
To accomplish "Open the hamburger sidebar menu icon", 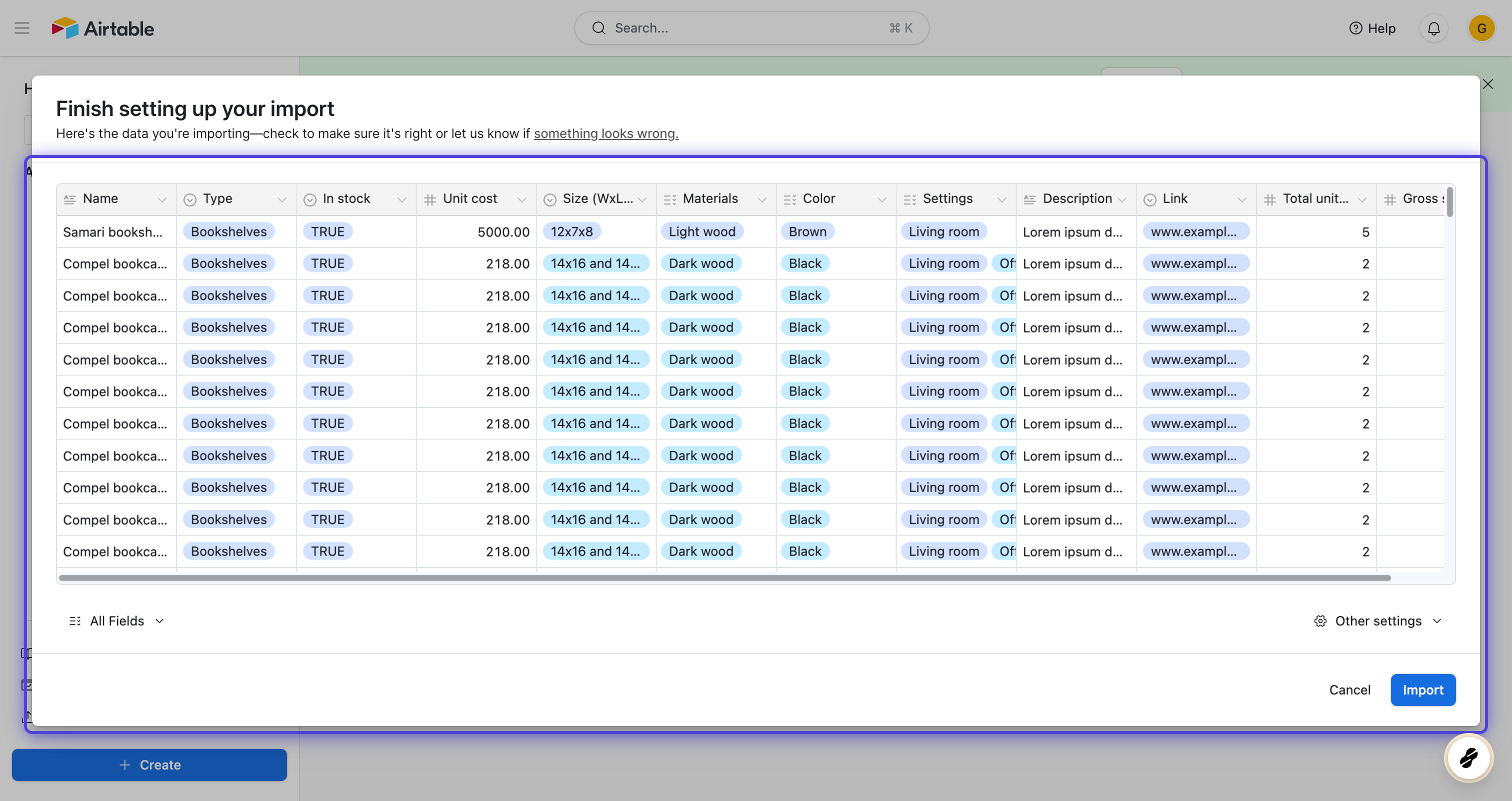I will click(x=21, y=28).
